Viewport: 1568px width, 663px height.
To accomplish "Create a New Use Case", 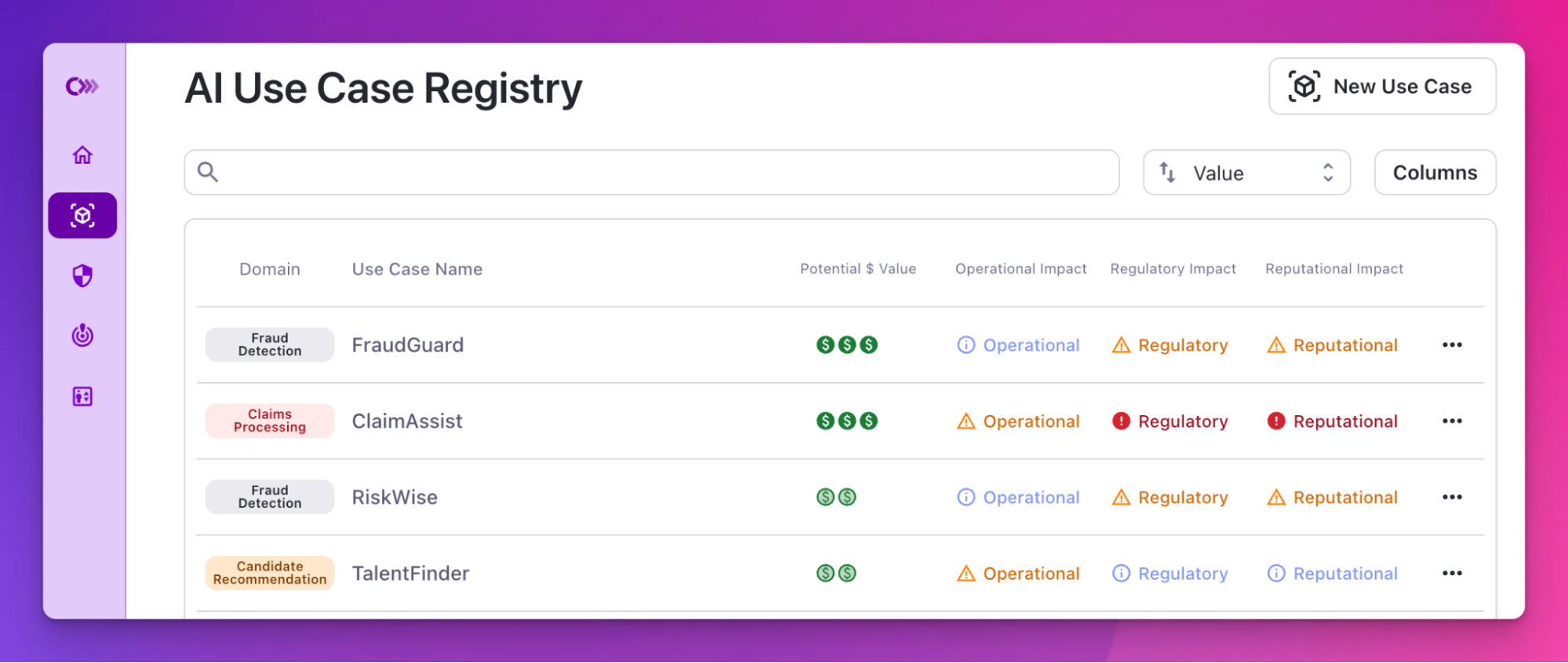I will (1382, 86).
